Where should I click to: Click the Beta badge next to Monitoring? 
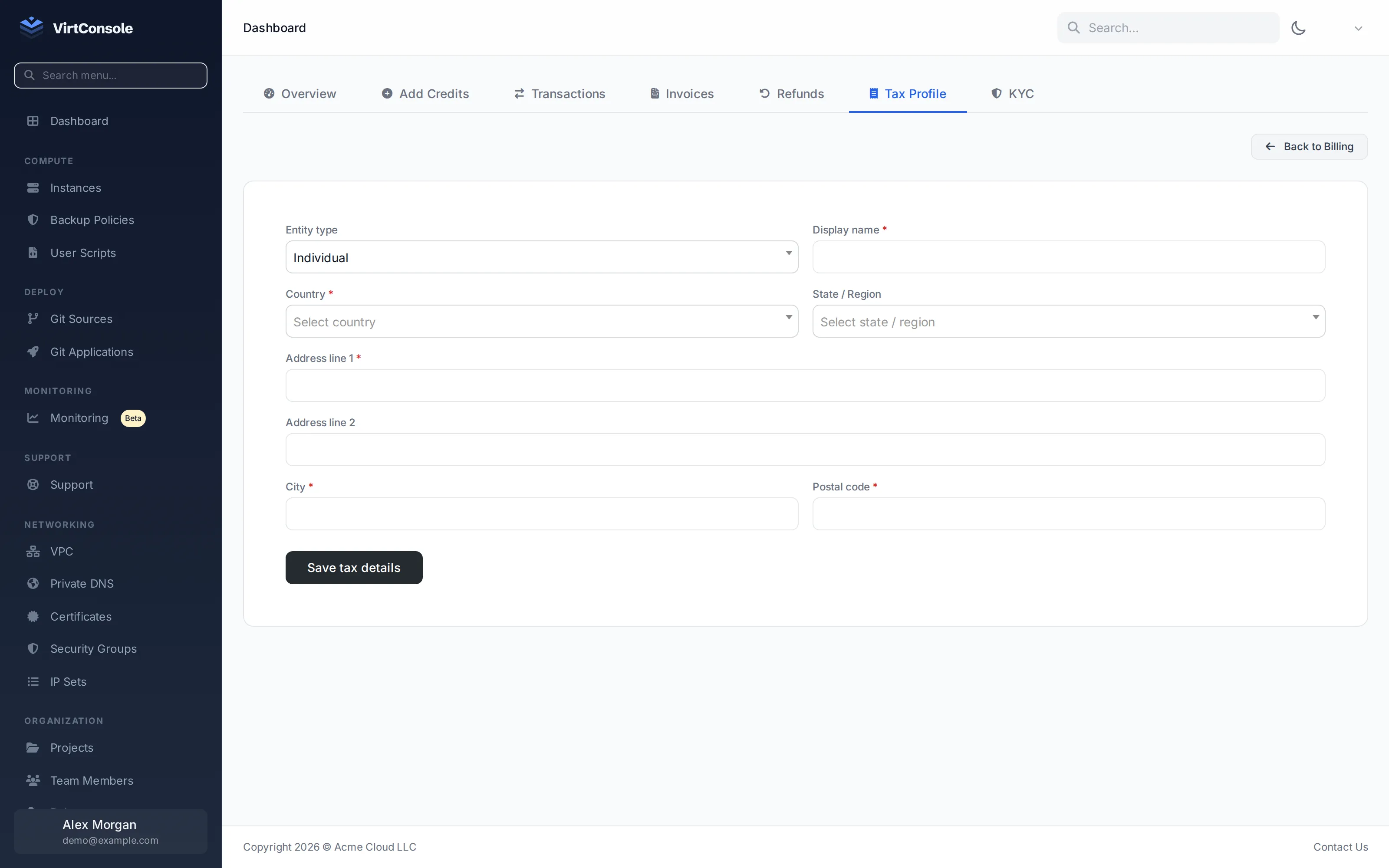[x=133, y=418]
